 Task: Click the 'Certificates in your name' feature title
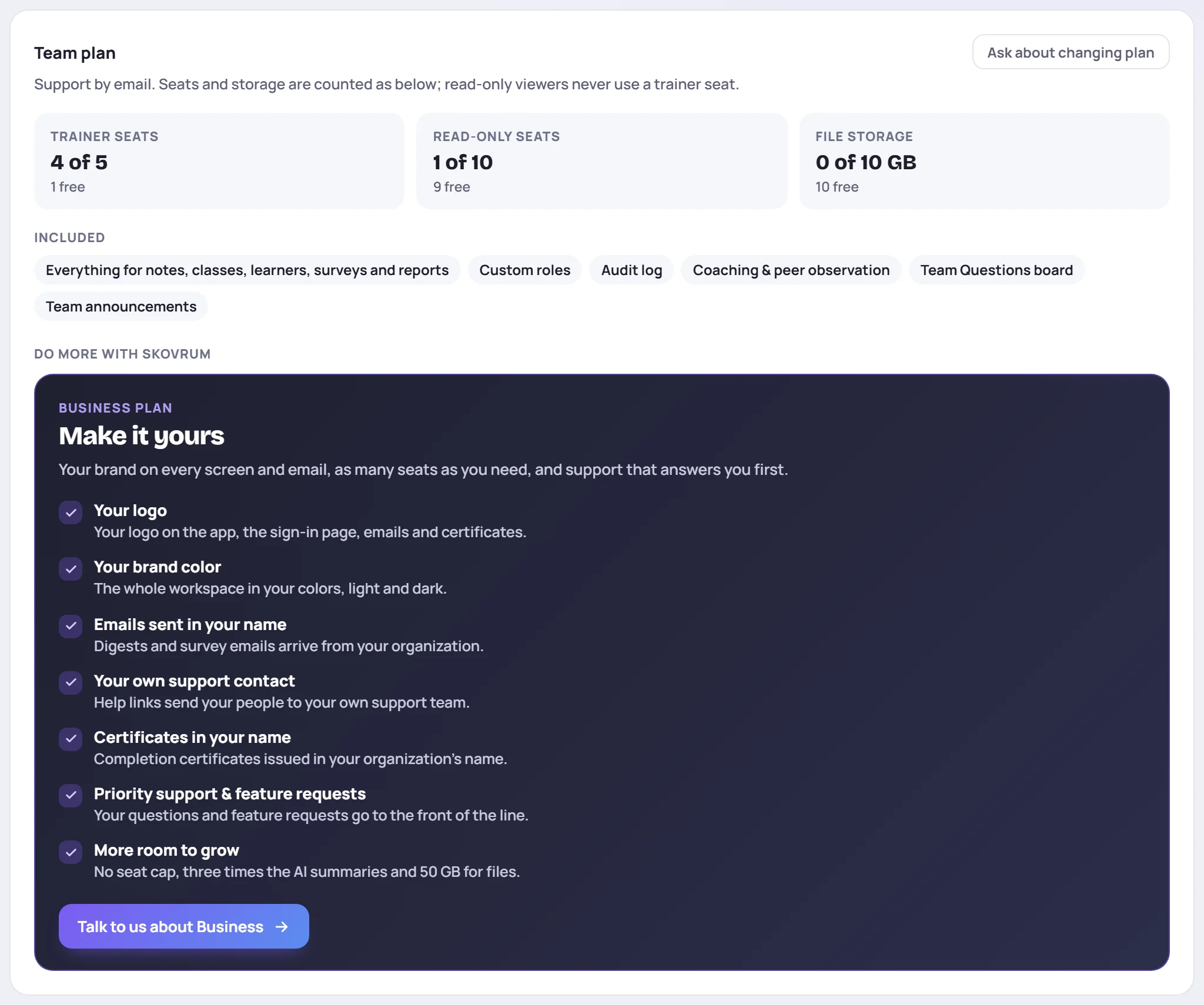[x=192, y=738]
